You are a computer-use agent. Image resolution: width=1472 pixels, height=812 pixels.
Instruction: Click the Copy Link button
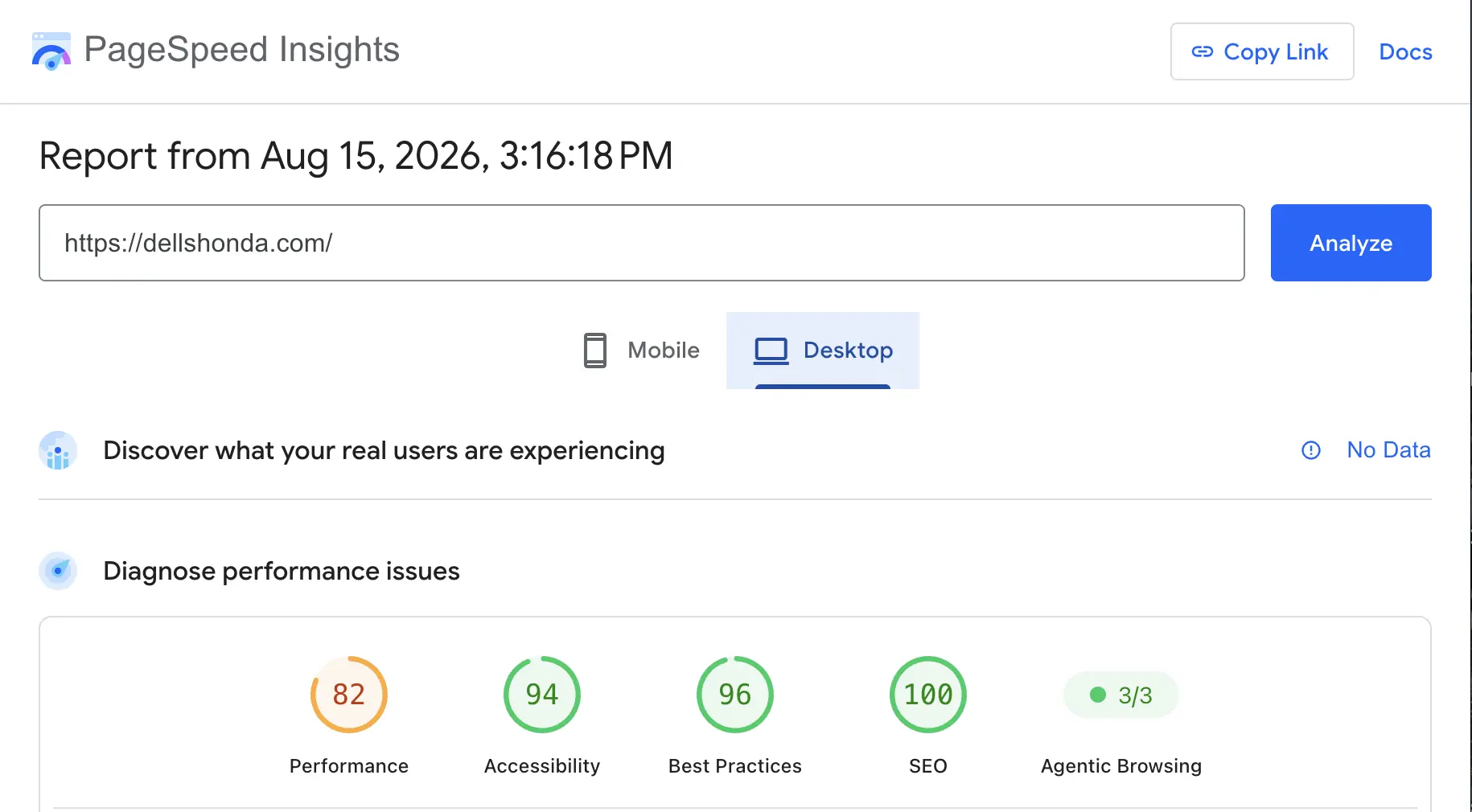click(x=1262, y=51)
